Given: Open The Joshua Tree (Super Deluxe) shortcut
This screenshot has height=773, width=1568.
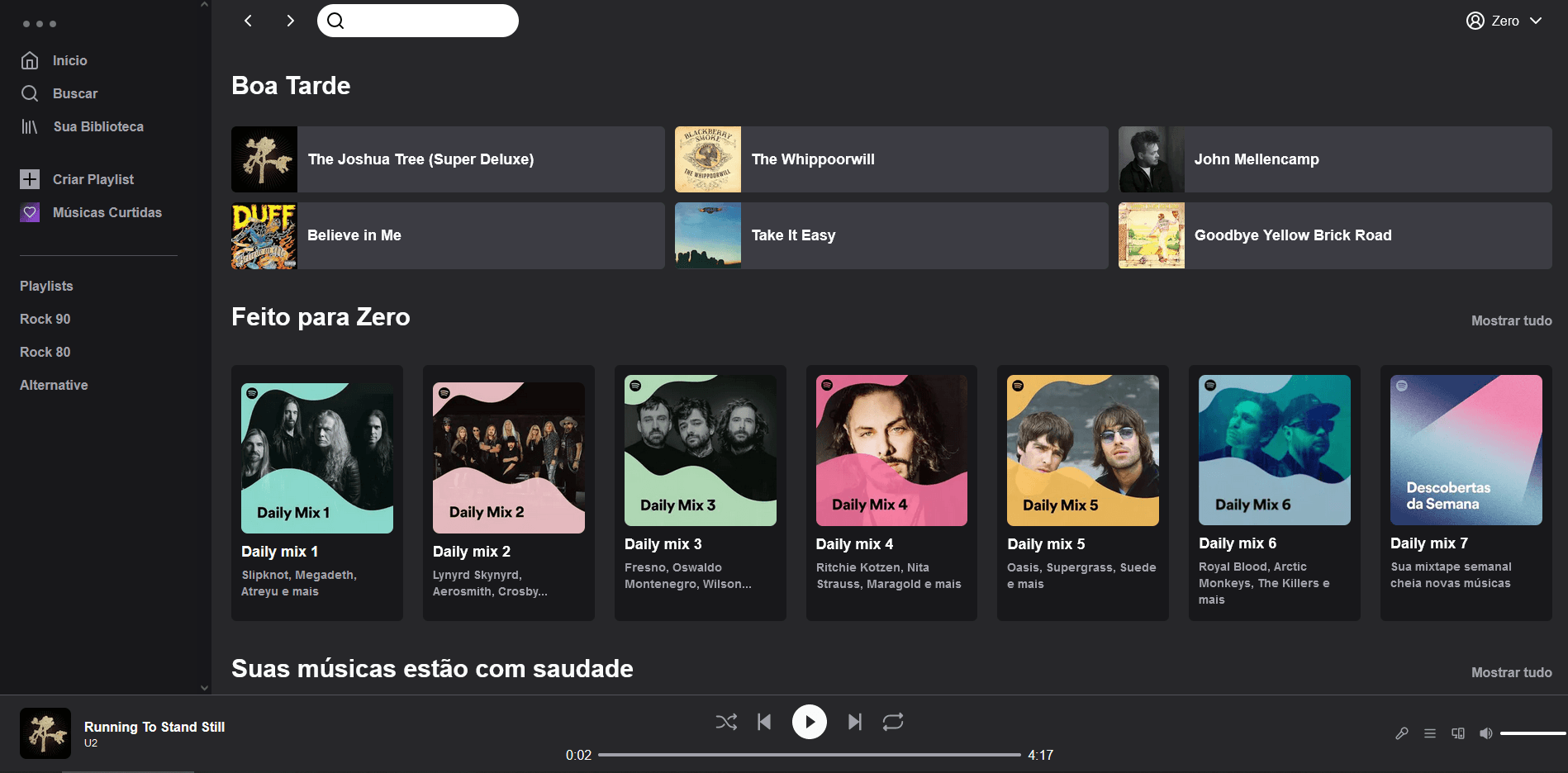Looking at the screenshot, I should (448, 159).
